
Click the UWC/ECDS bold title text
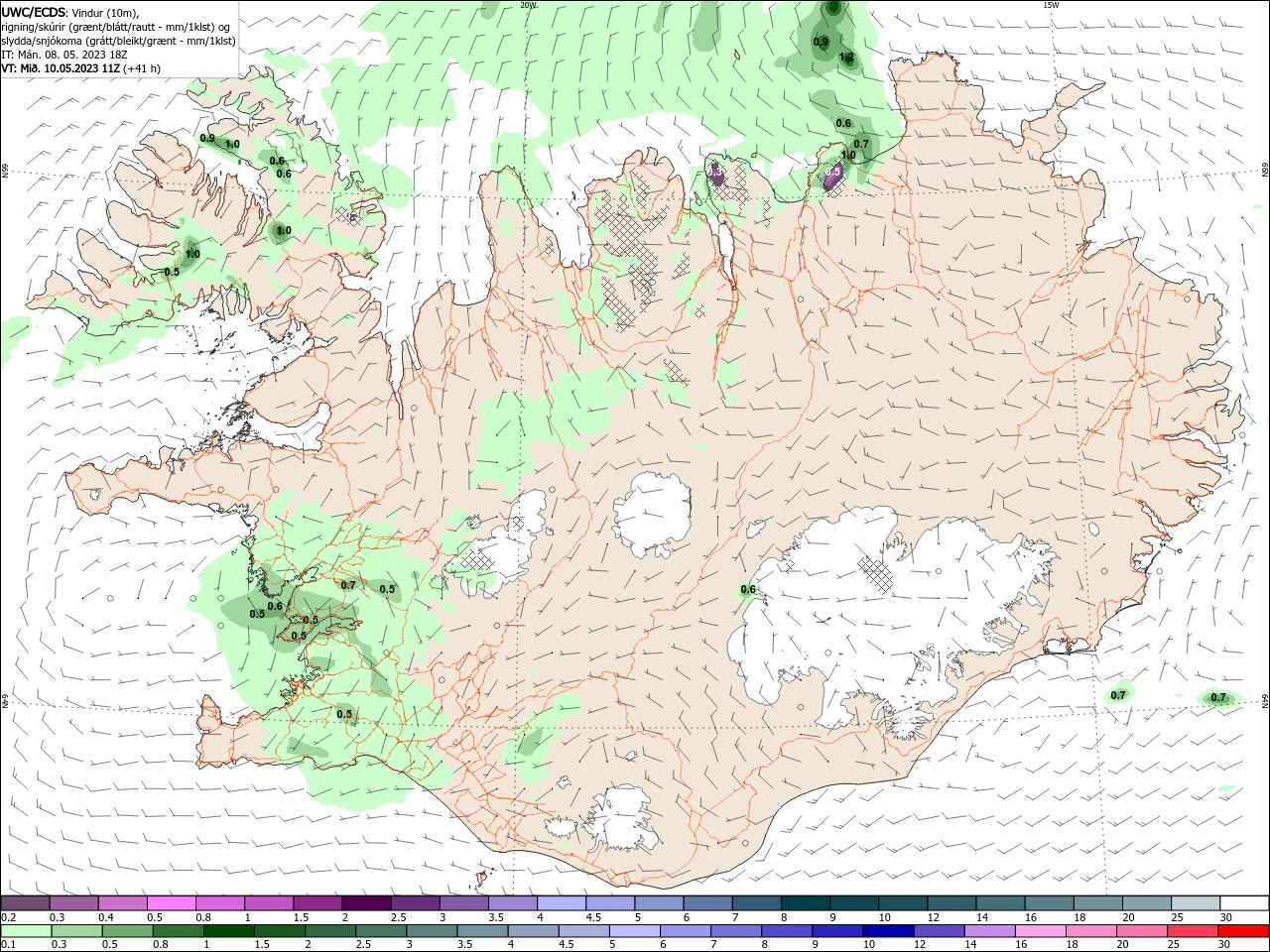[34, 12]
